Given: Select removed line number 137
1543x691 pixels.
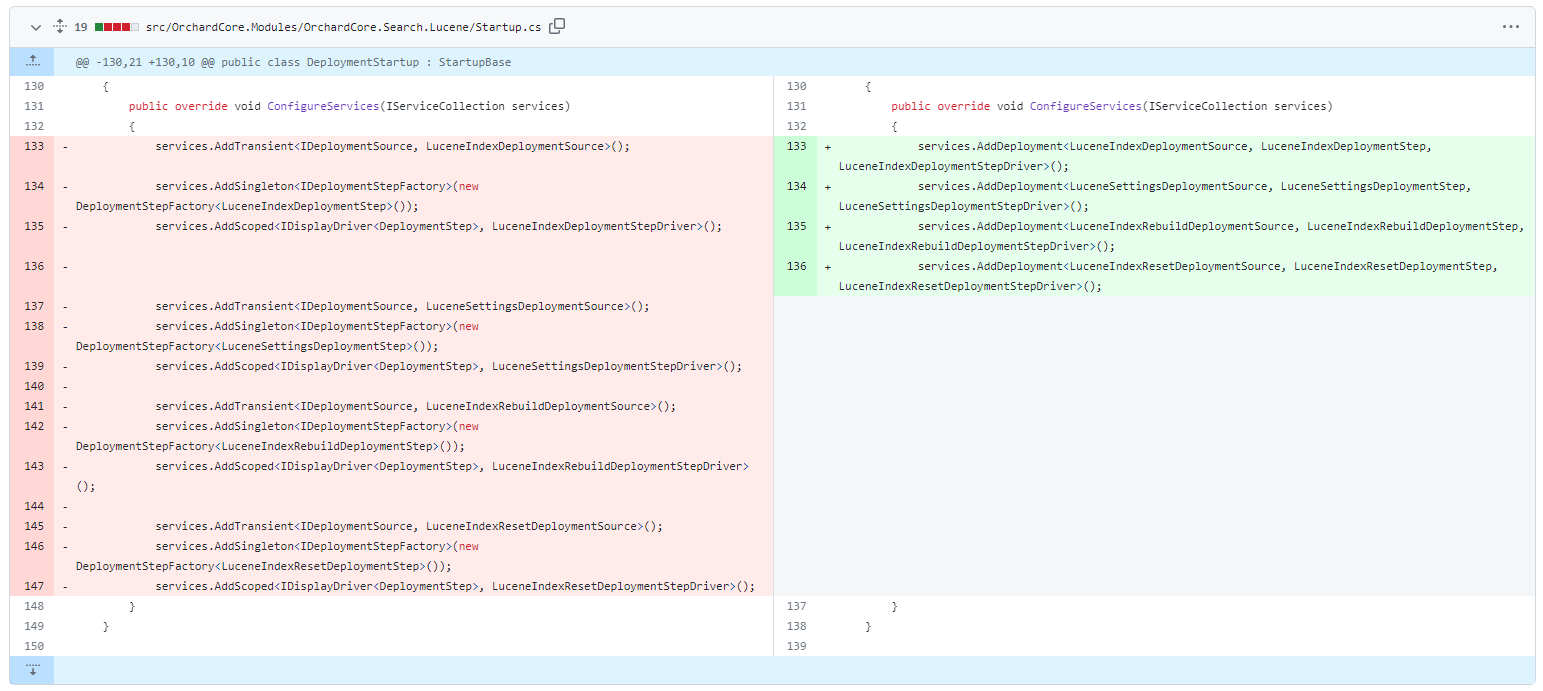Looking at the screenshot, I should click(x=32, y=306).
